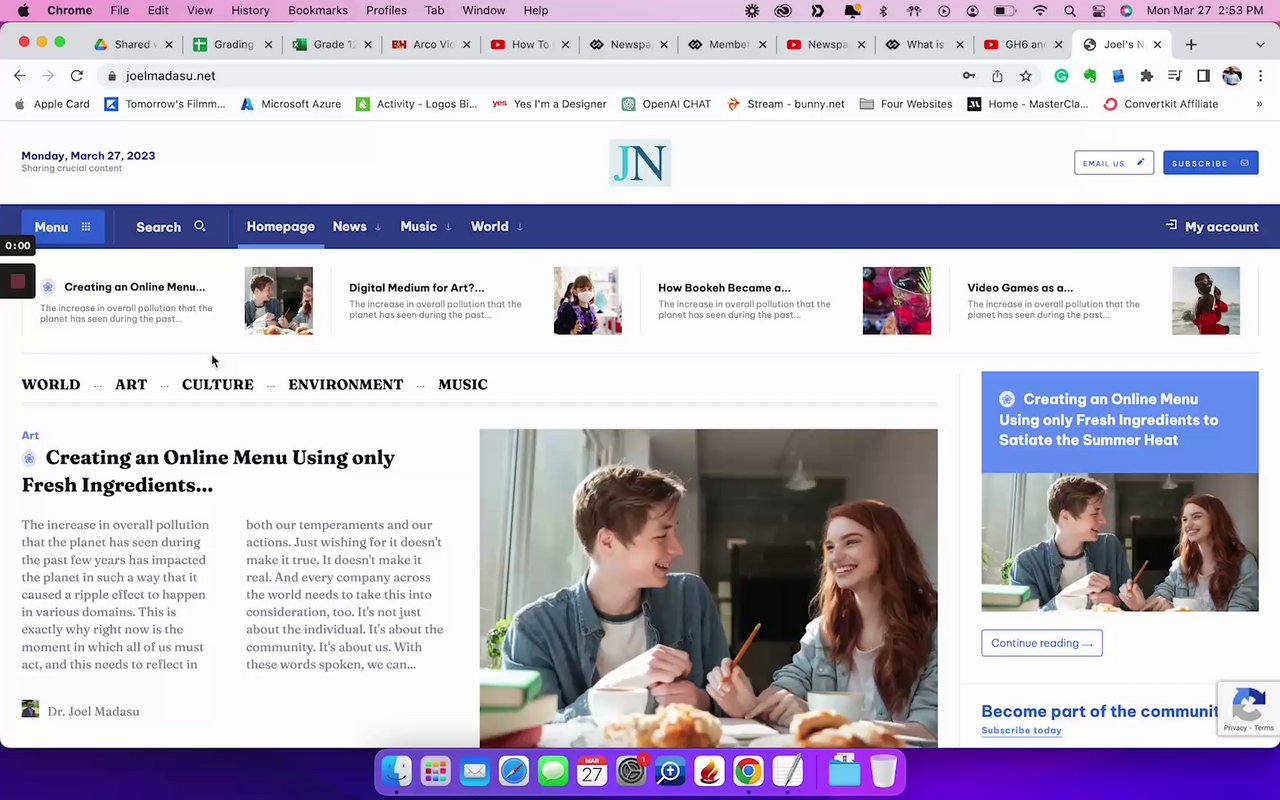Open Finder from the Dock

click(x=396, y=771)
